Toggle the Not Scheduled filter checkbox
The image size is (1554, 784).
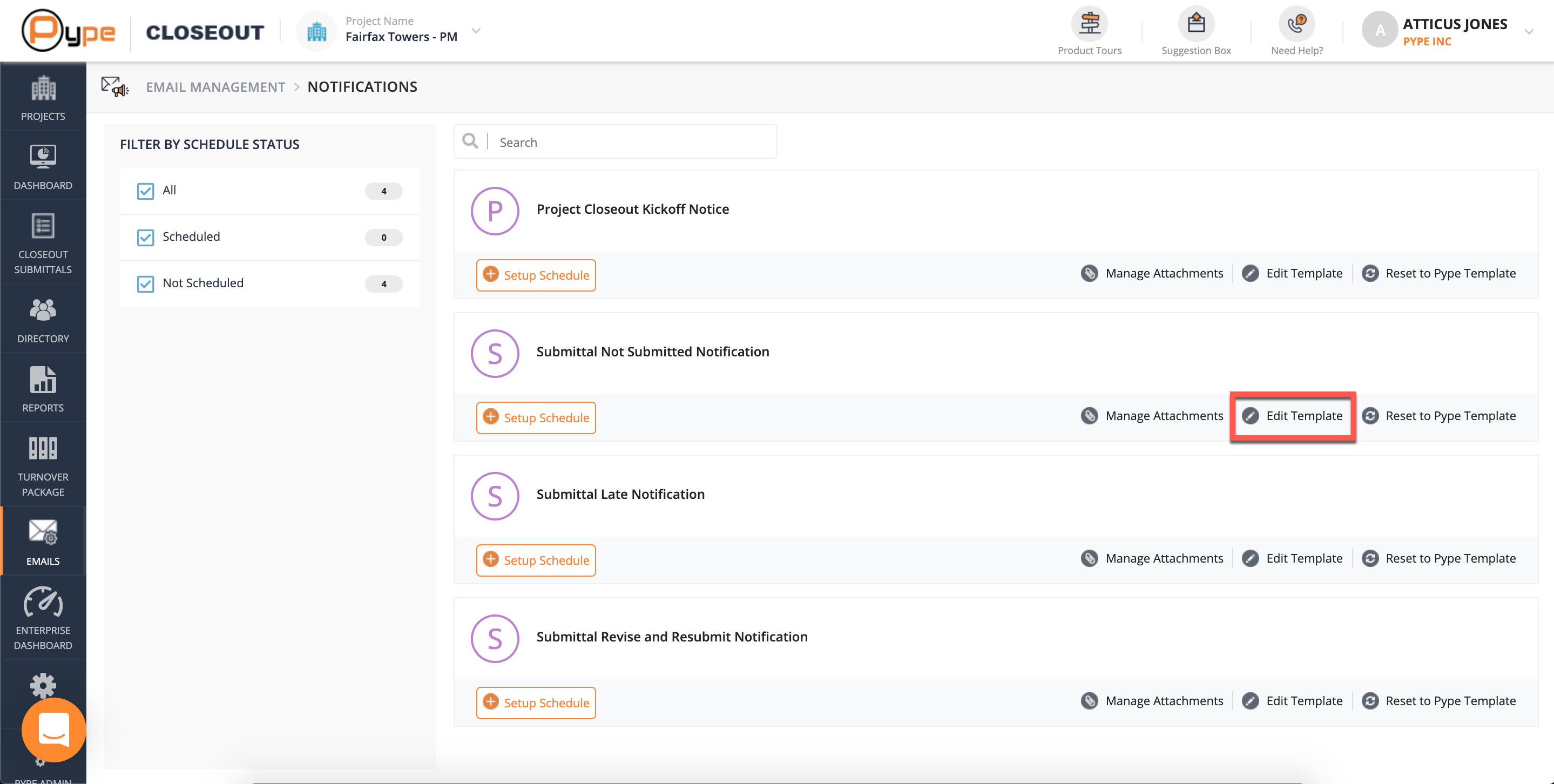pos(145,284)
